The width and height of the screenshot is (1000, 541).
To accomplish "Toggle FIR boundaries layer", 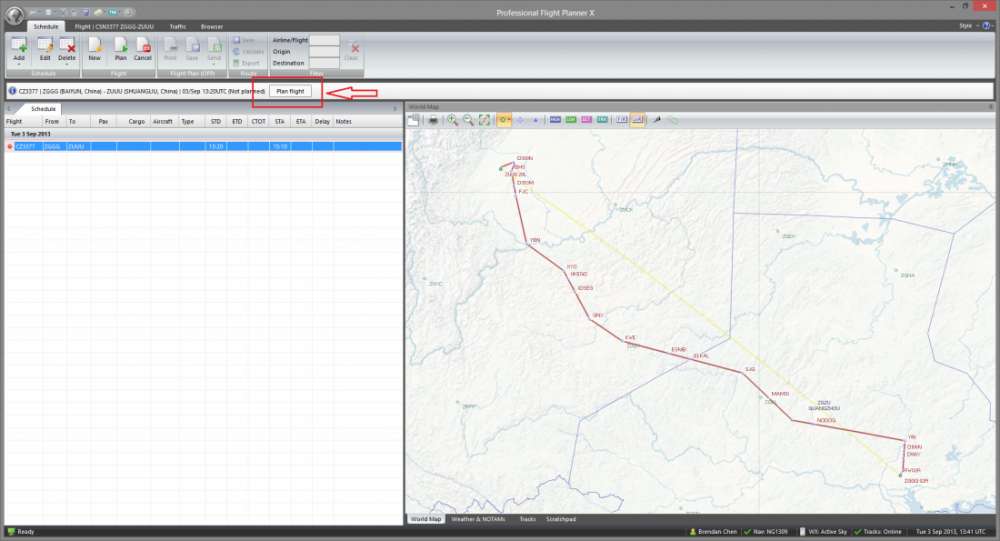I will click(622, 120).
